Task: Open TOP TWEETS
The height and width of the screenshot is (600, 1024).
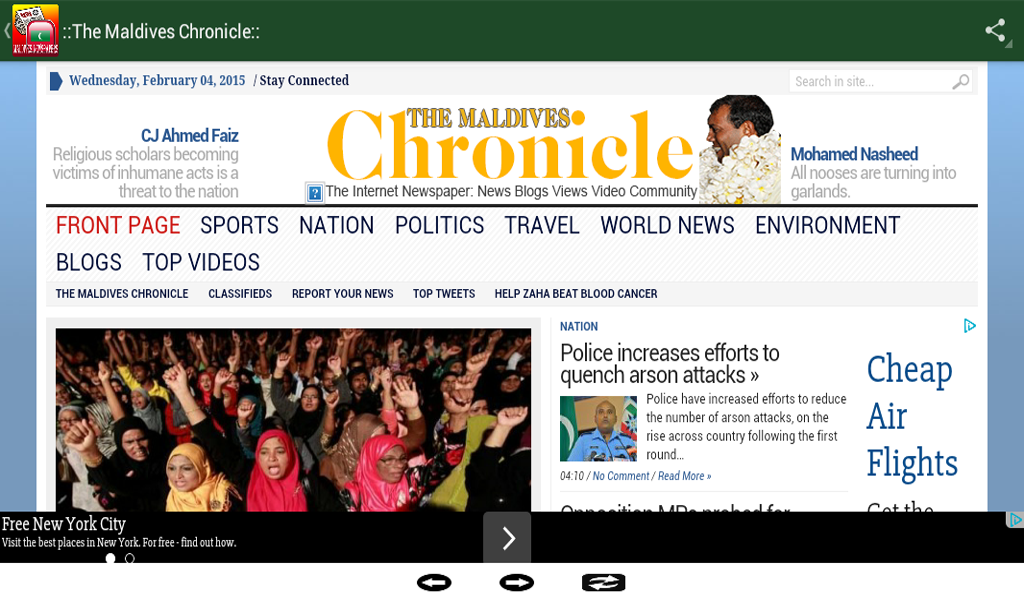Action: click(444, 294)
